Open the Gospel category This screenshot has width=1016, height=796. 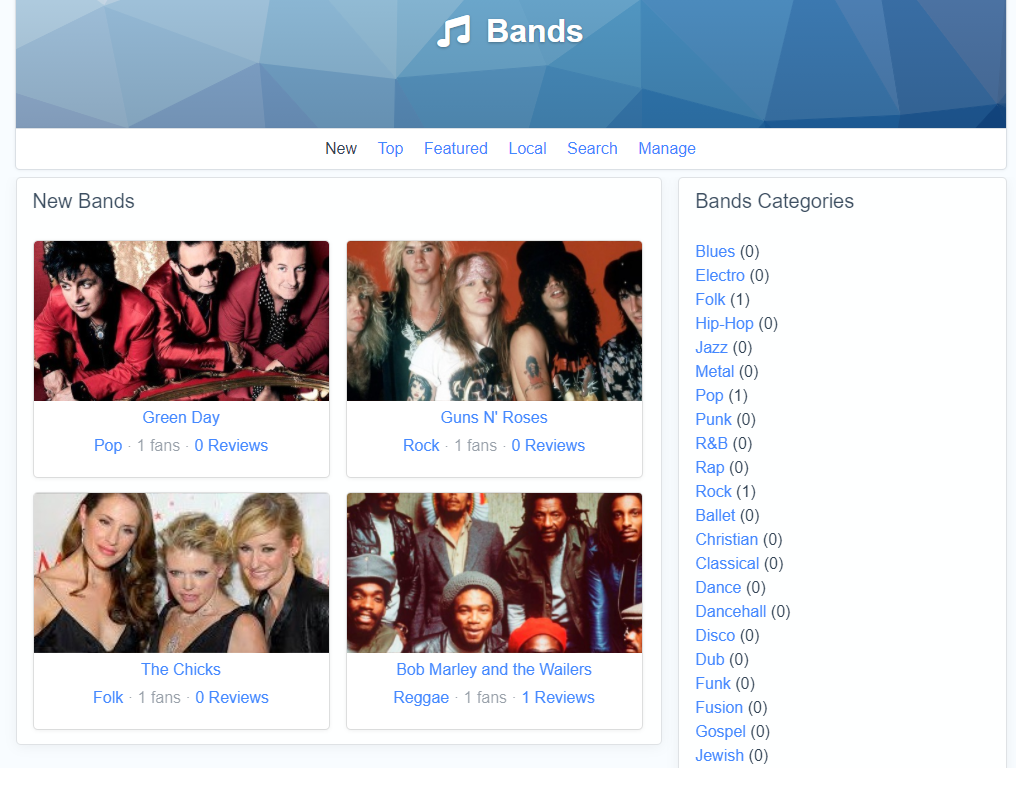tap(720, 731)
